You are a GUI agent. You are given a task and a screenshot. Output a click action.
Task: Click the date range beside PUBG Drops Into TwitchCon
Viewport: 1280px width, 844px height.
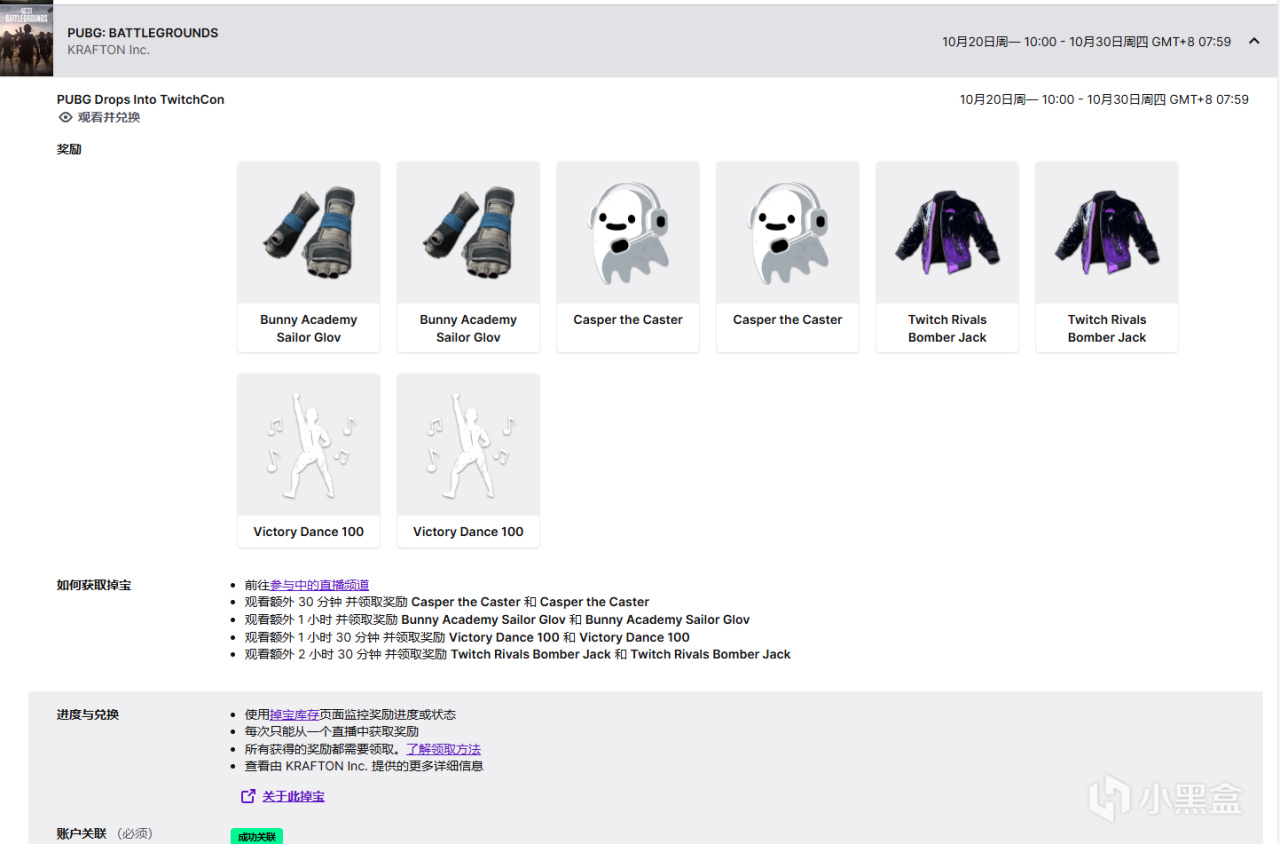click(x=1104, y=100)
